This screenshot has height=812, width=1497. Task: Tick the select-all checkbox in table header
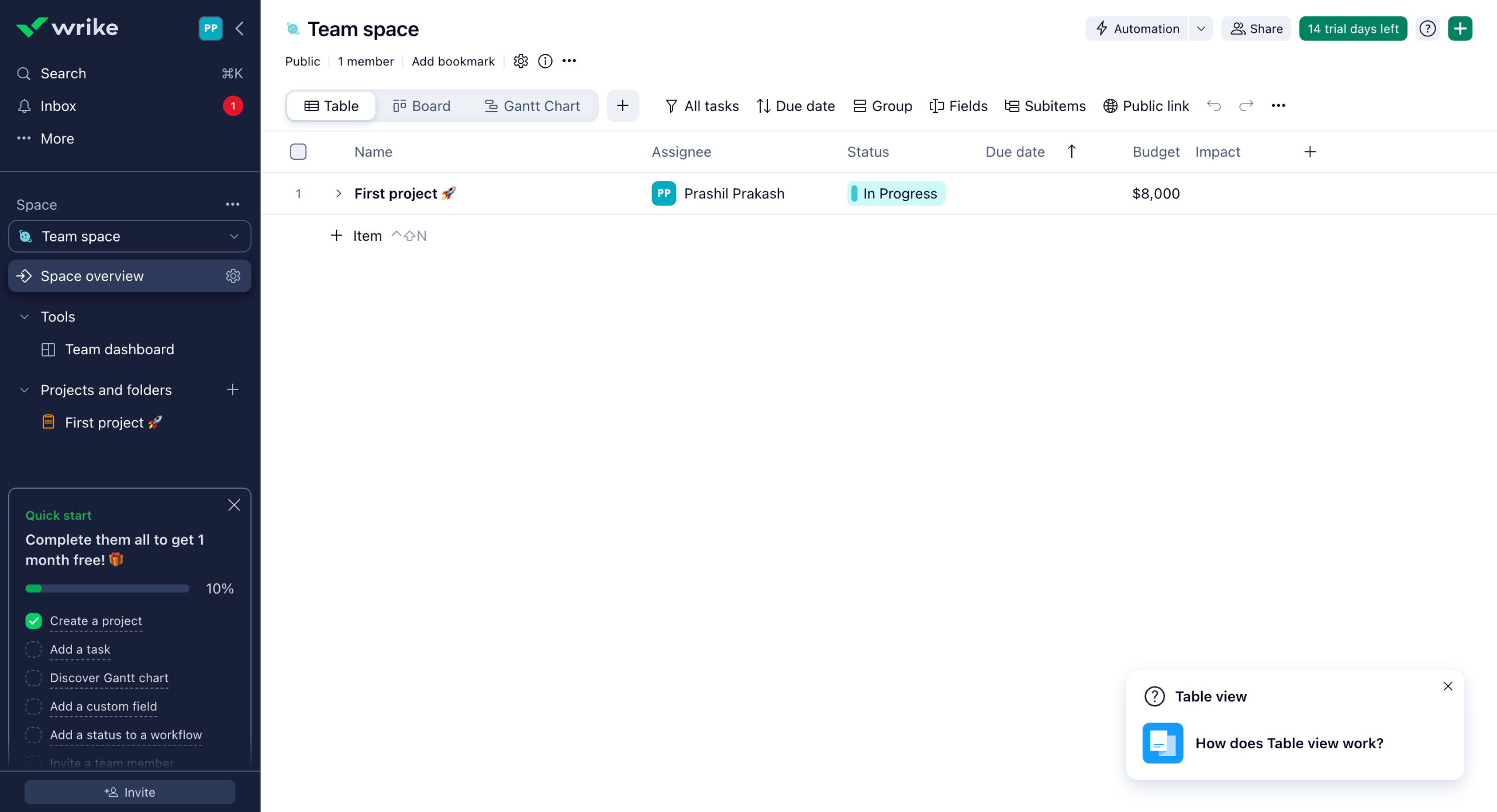pos(298,152)
